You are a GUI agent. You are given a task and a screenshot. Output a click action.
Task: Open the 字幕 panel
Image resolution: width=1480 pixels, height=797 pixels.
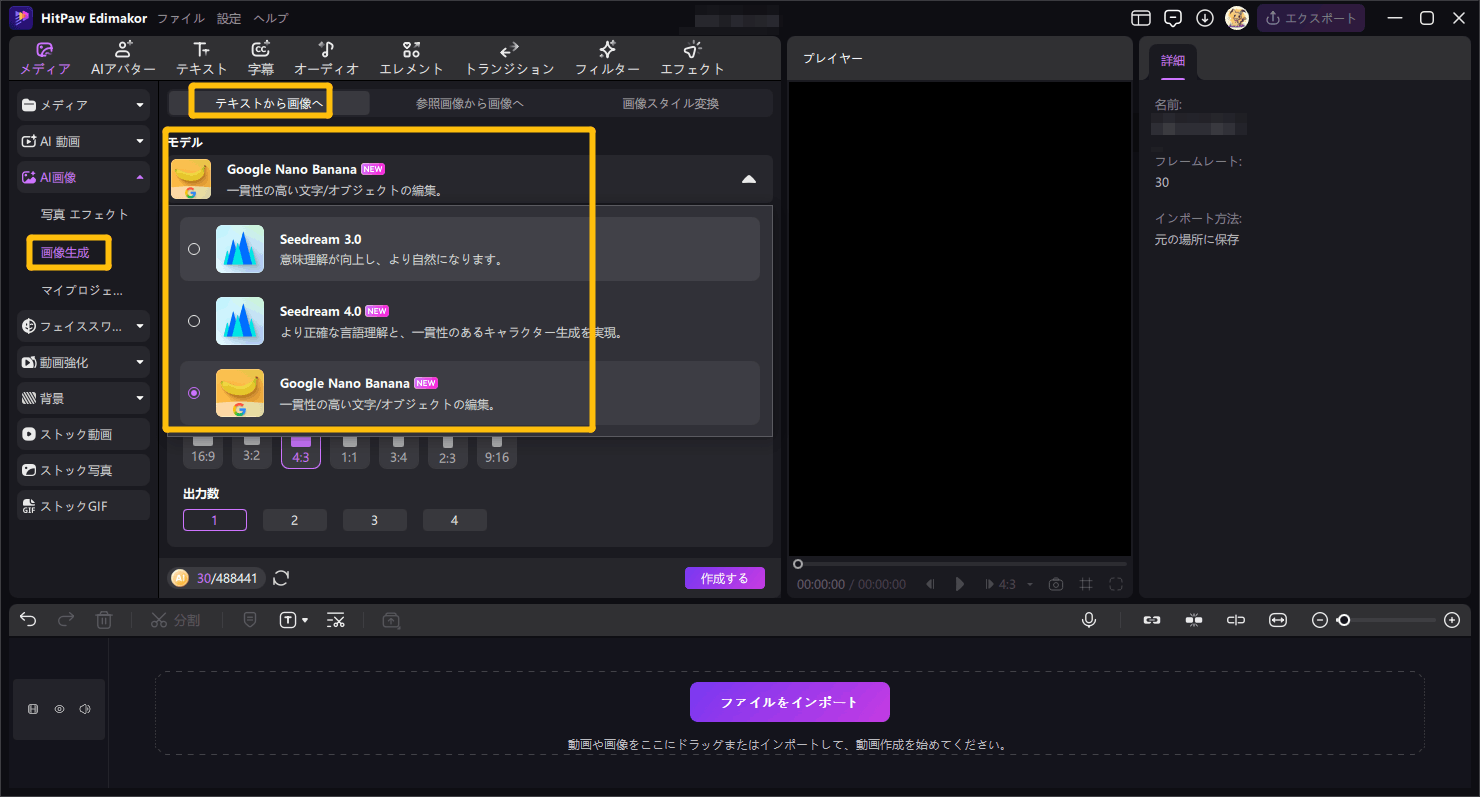pyautogui.click(x=260, y=57)
